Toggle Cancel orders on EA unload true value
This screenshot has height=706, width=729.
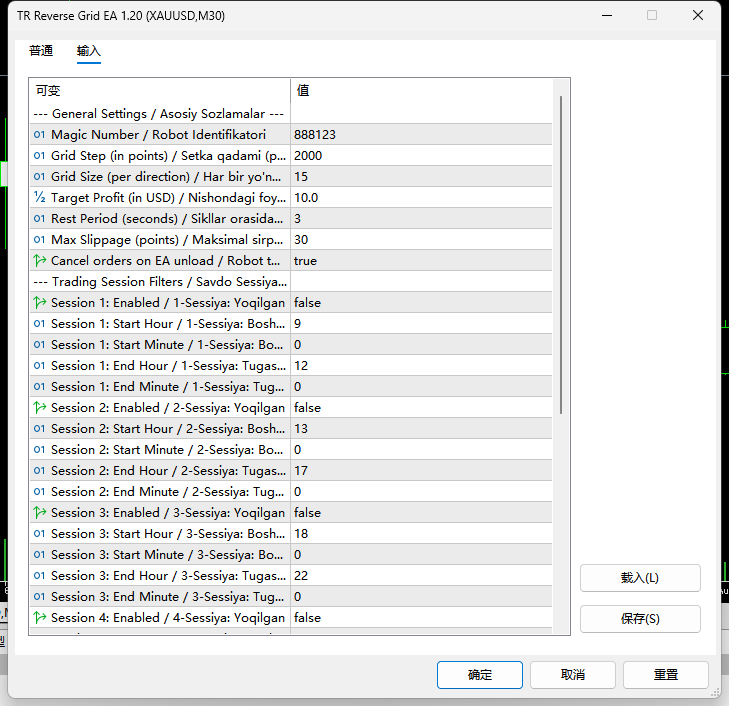click(421, 261)
